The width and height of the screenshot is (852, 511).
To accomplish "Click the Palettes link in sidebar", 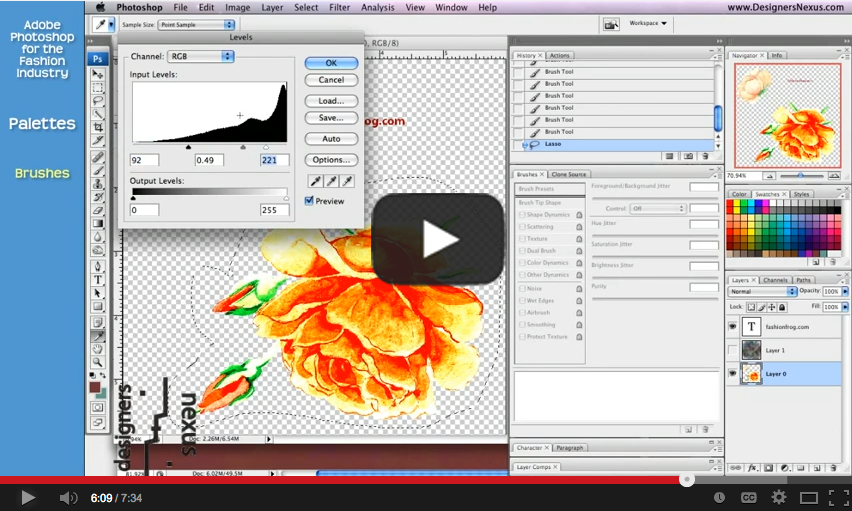I will 42,124.
